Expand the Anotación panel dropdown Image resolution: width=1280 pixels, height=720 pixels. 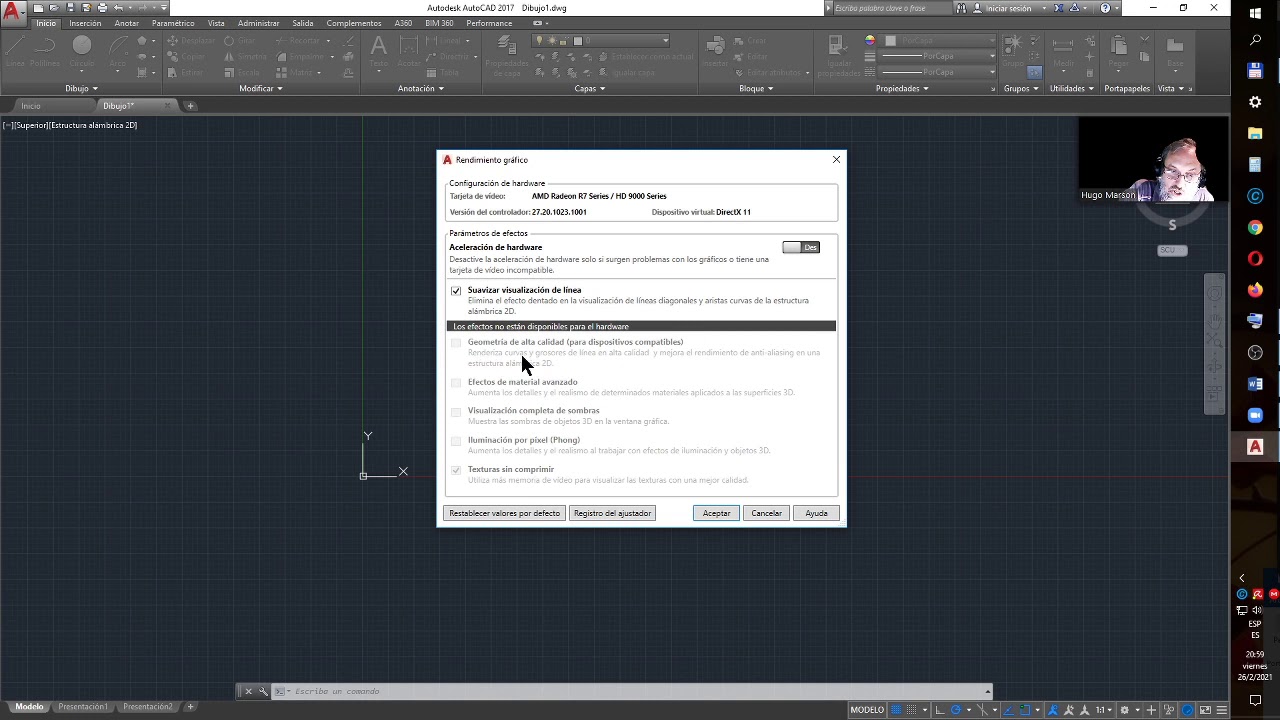tap(421, 88)
